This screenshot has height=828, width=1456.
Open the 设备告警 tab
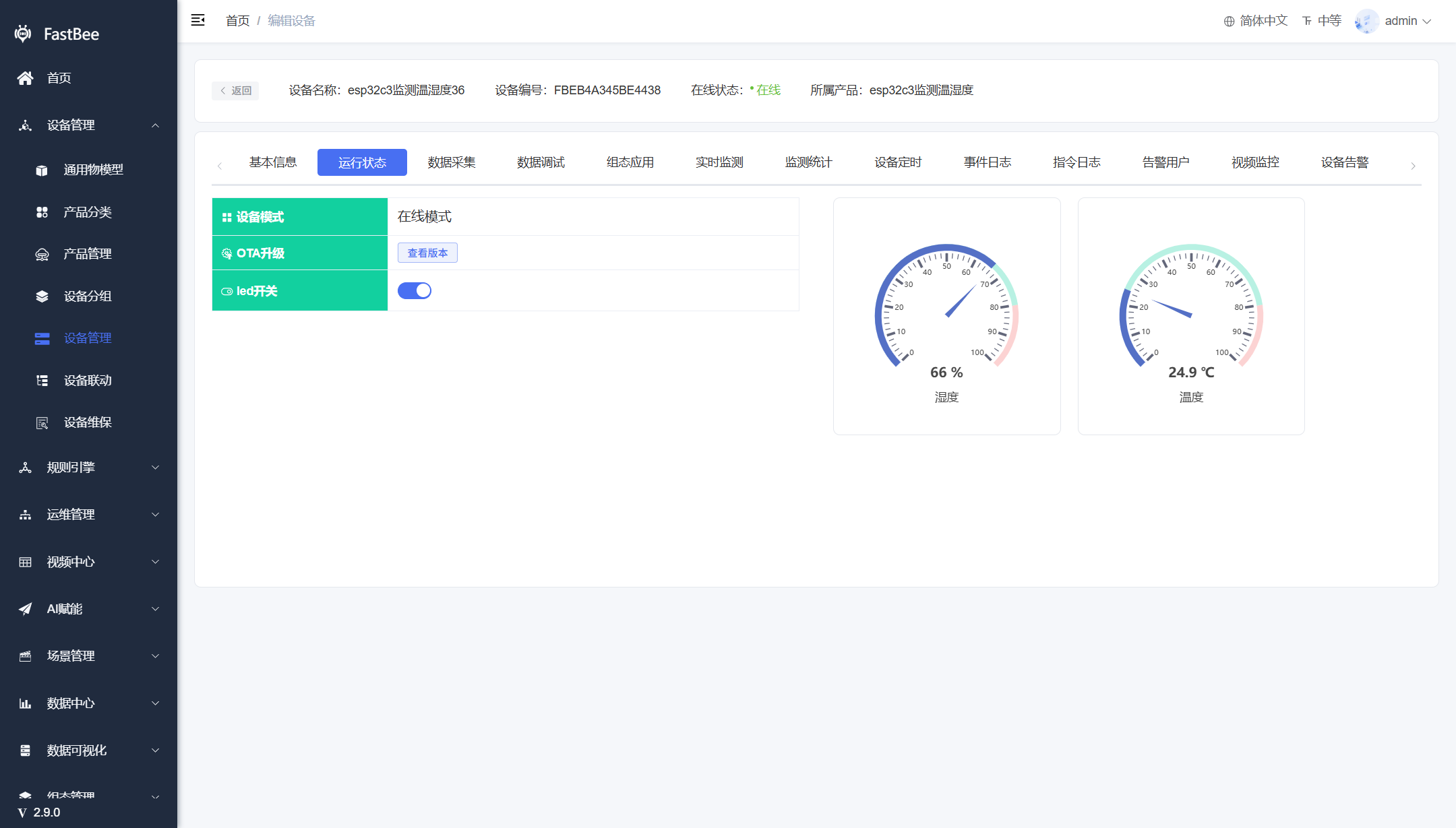click(x=1345, y=162)
